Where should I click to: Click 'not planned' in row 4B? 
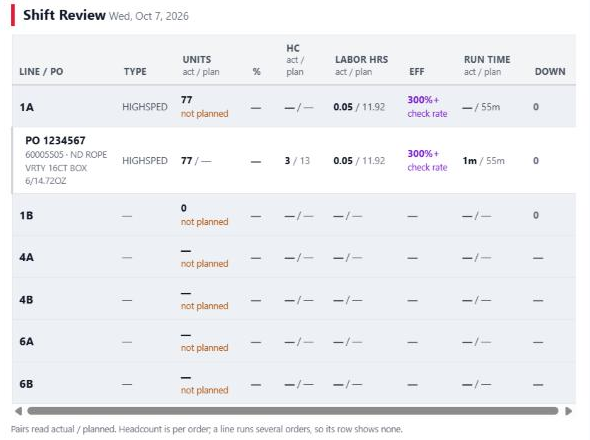click(x=205, y=306)
